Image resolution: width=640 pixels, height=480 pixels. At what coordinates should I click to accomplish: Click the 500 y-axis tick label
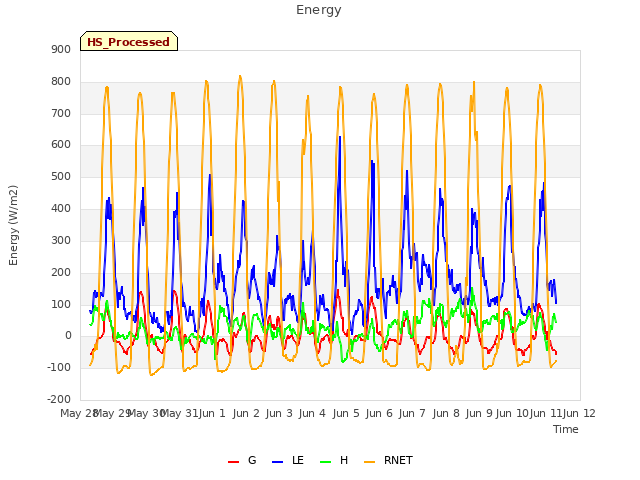tap(61, 177)
